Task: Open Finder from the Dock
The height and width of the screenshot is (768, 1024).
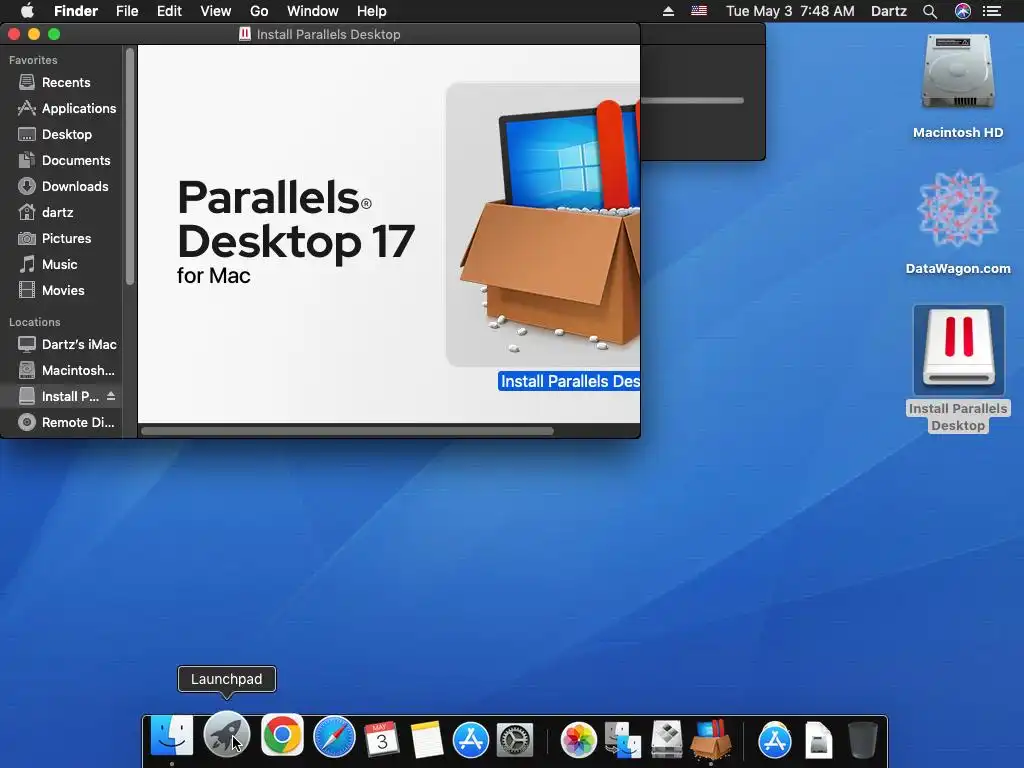Action: click(172, 737)
